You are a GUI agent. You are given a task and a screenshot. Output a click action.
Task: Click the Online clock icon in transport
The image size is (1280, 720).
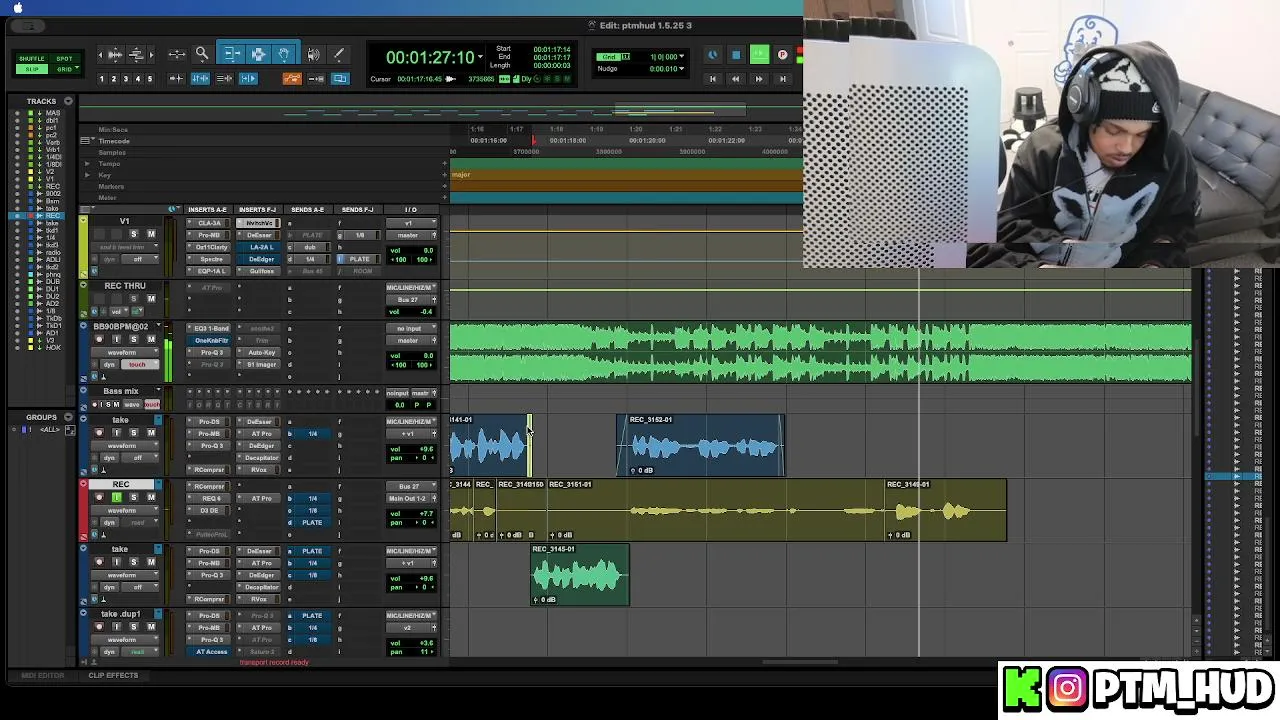(712, 55)
